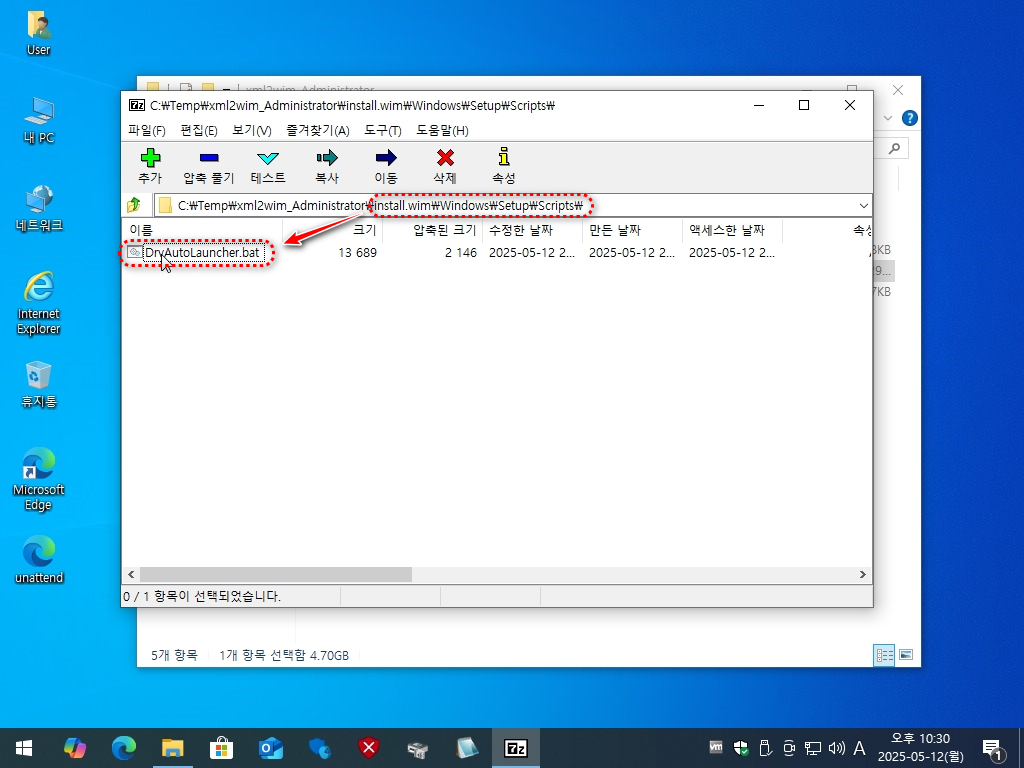The height and width of the screenshot is (768, 1024).
Task: Go up one folder level icon
Action: [134, 205]
